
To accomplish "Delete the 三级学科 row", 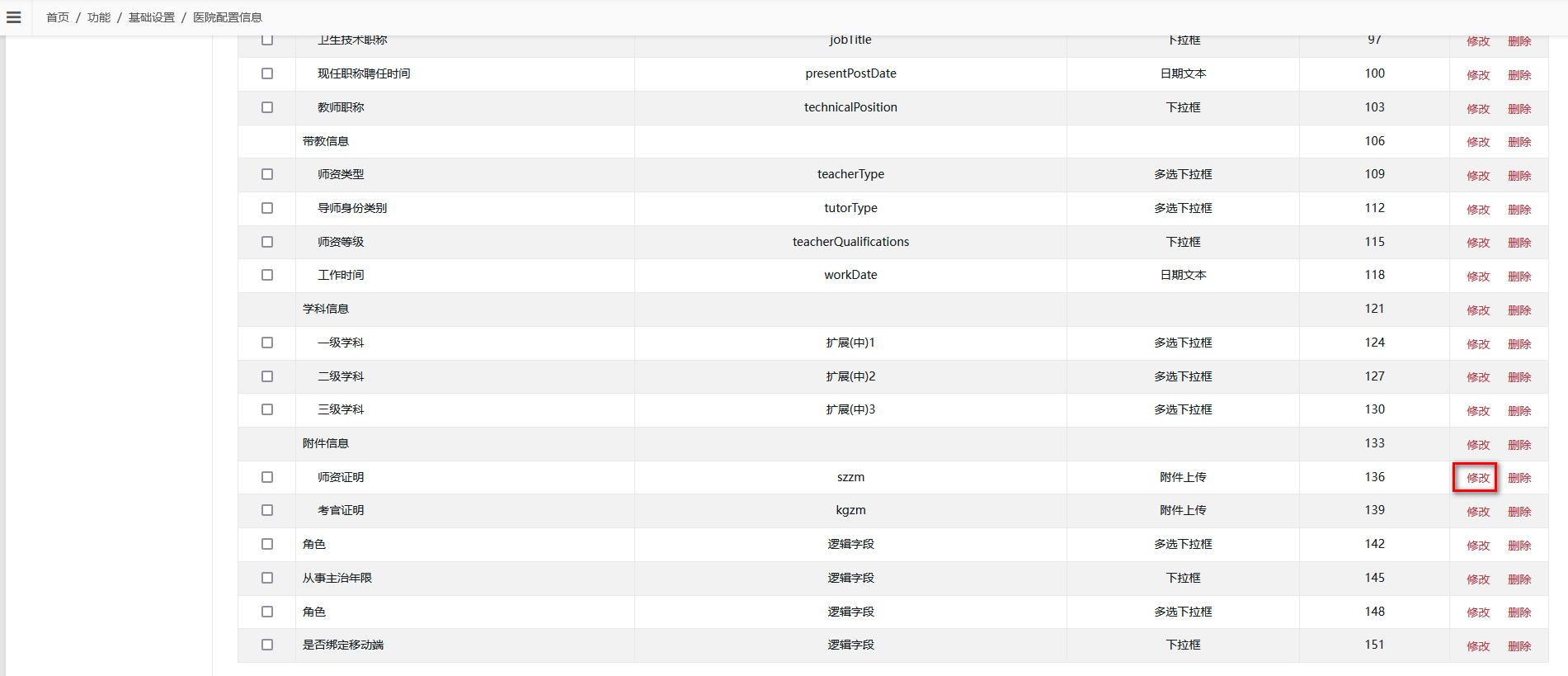I will [x=1519, y=411].
